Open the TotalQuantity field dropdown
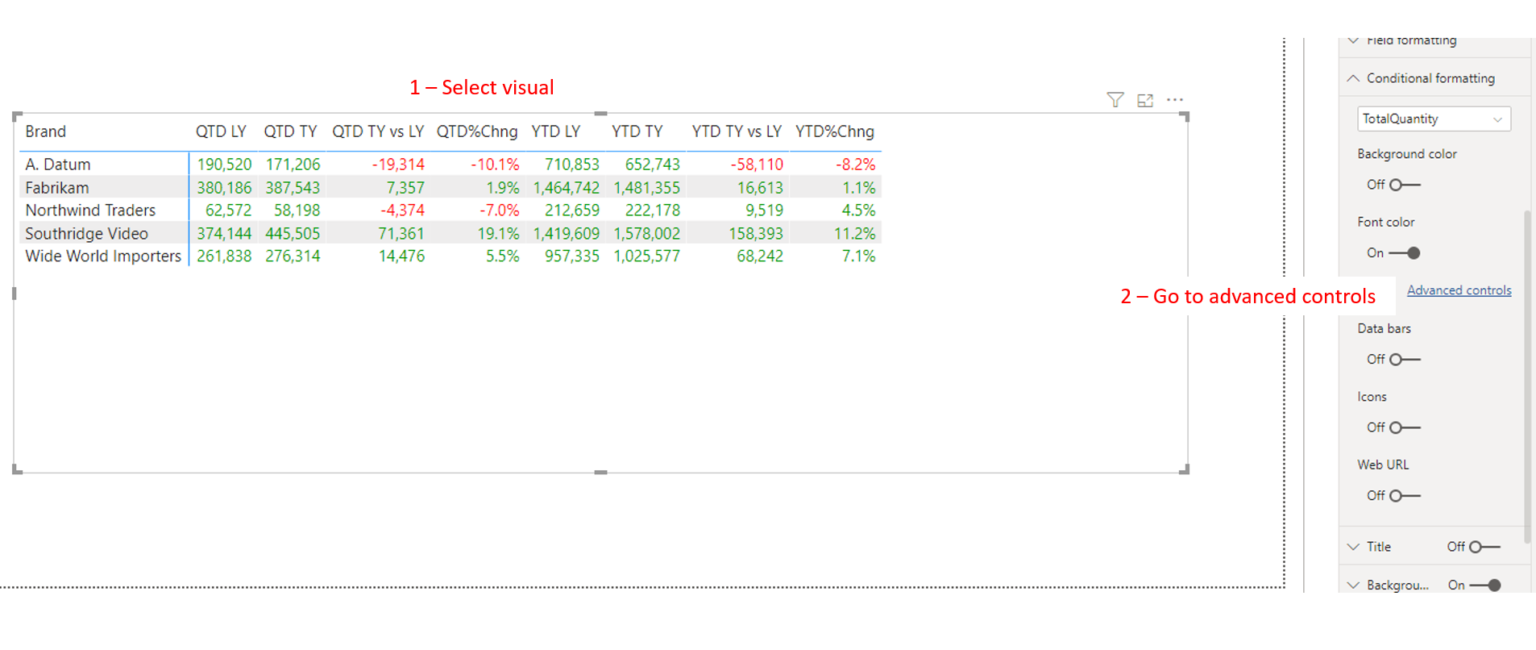The height and width of the screenshot is (650, 1536). [1498, 118]
